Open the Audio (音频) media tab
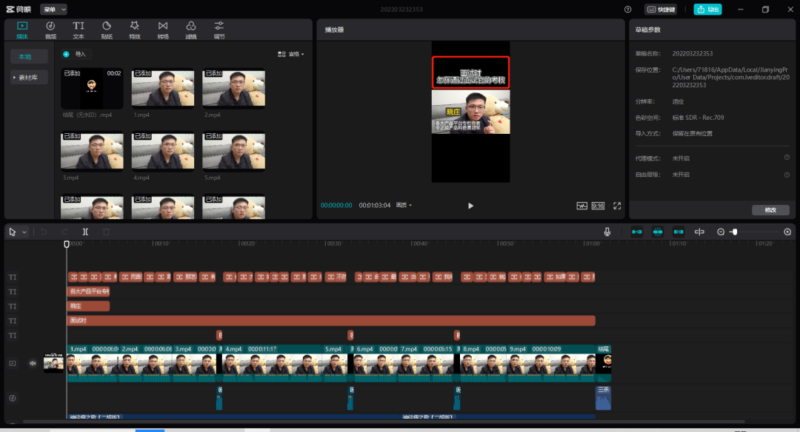The image size is (800, 432). tap(50, 27)
